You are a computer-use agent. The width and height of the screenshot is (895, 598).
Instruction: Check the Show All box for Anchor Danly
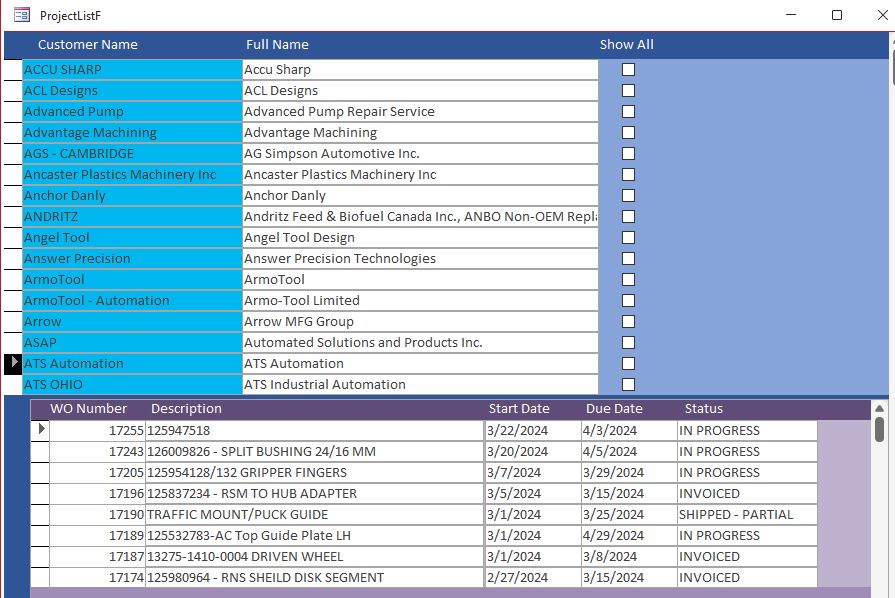coord(628,196)
